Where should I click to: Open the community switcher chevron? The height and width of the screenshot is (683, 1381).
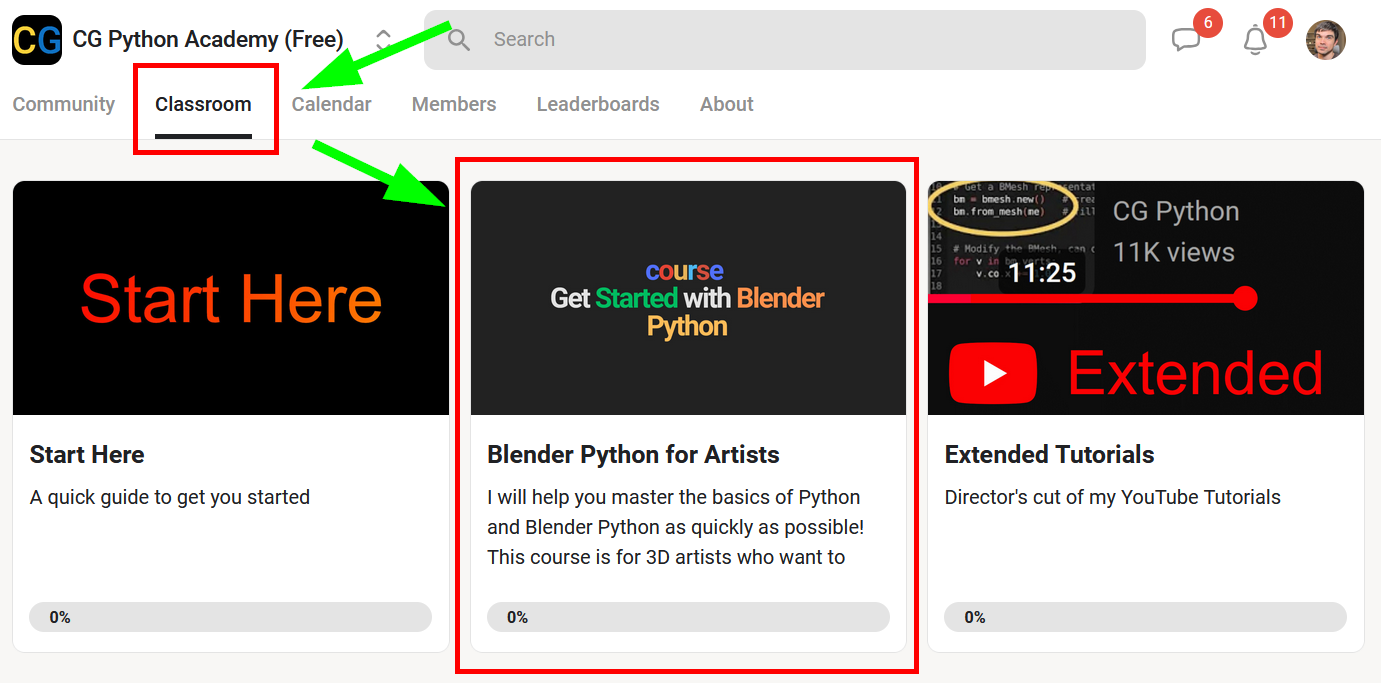coord(383,39)
